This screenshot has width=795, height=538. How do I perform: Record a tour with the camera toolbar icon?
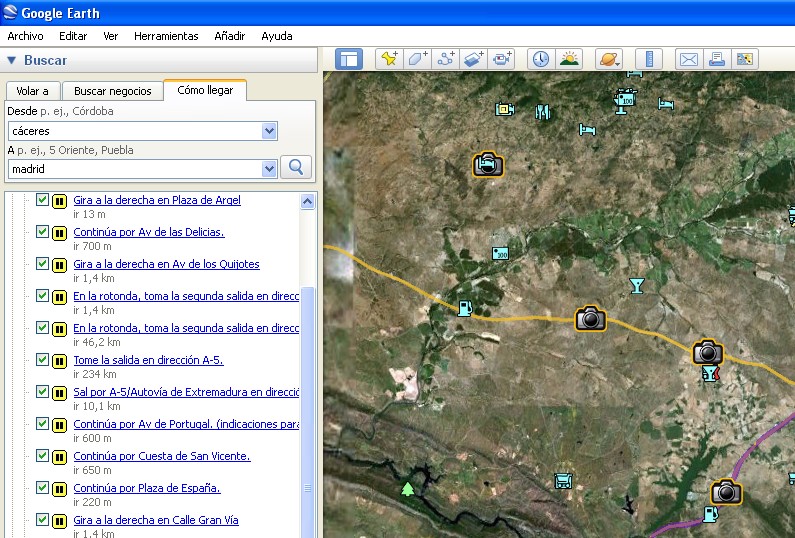point(501,59)
